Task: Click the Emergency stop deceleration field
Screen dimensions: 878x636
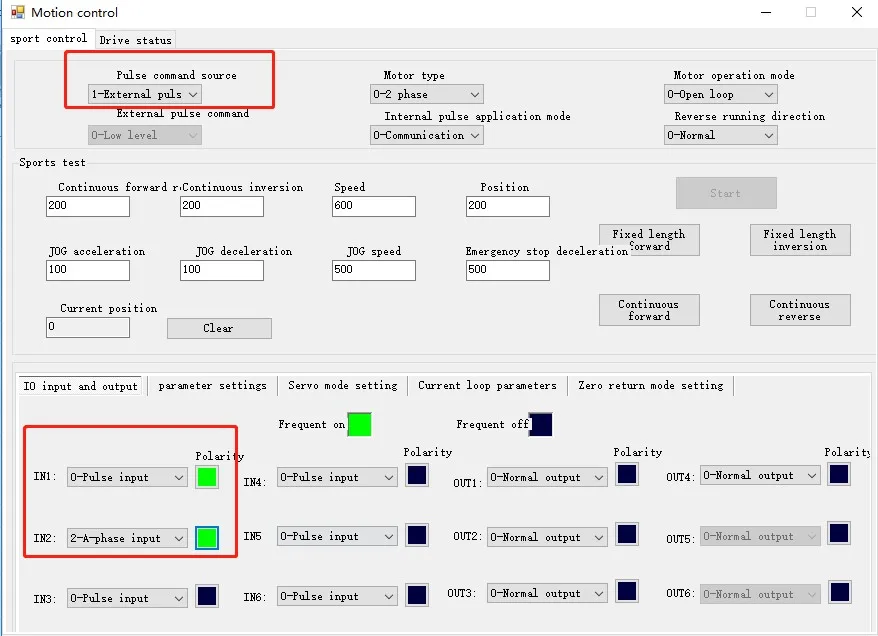Action: click(507, 270)
